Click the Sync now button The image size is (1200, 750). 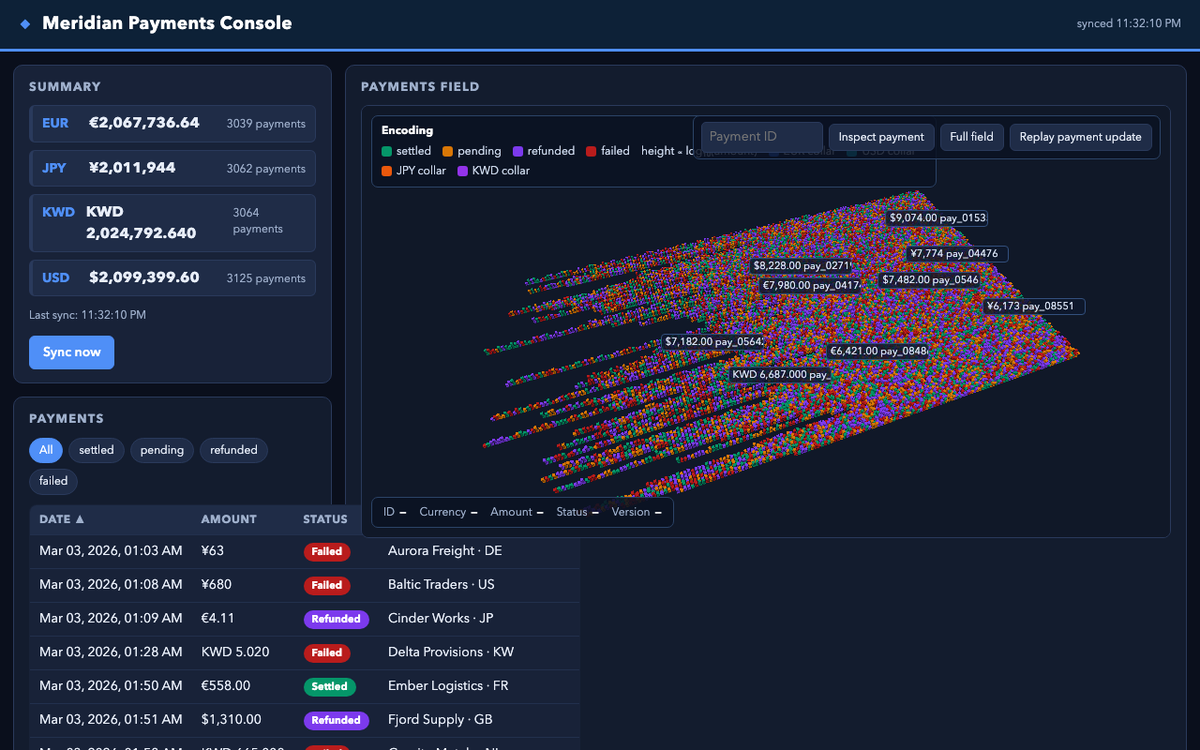[x=72, y=352]
